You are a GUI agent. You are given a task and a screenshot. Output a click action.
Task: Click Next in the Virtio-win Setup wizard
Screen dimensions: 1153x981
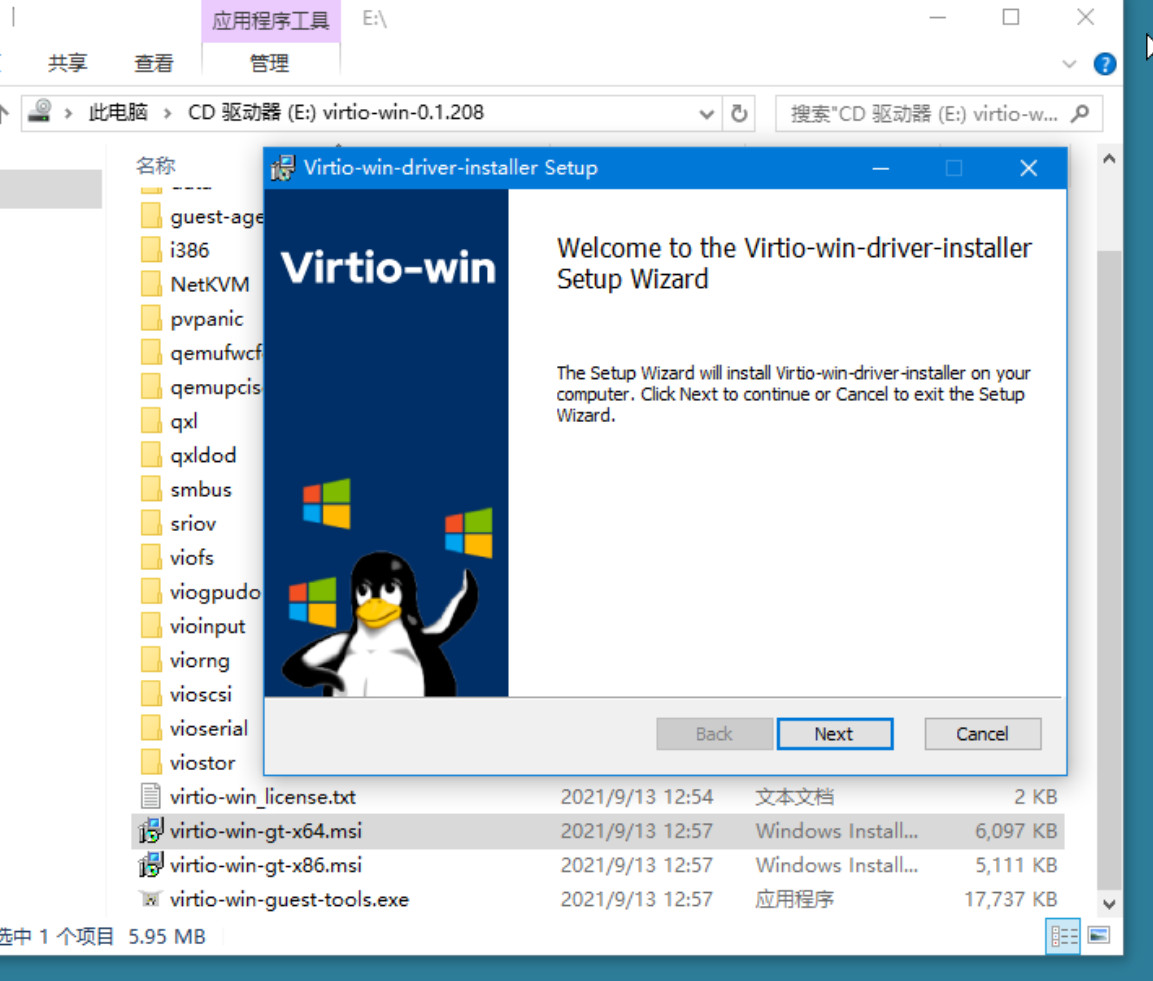click(x=835, y=734)
